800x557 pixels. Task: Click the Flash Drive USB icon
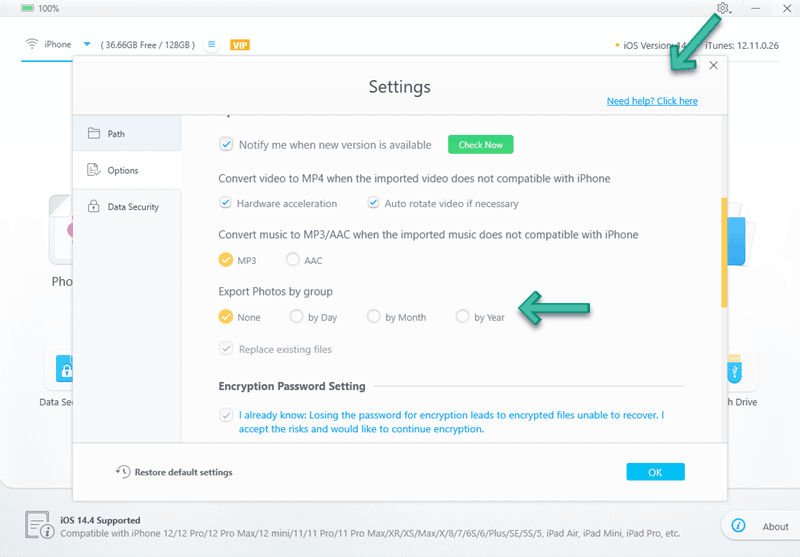click(734, 368)
